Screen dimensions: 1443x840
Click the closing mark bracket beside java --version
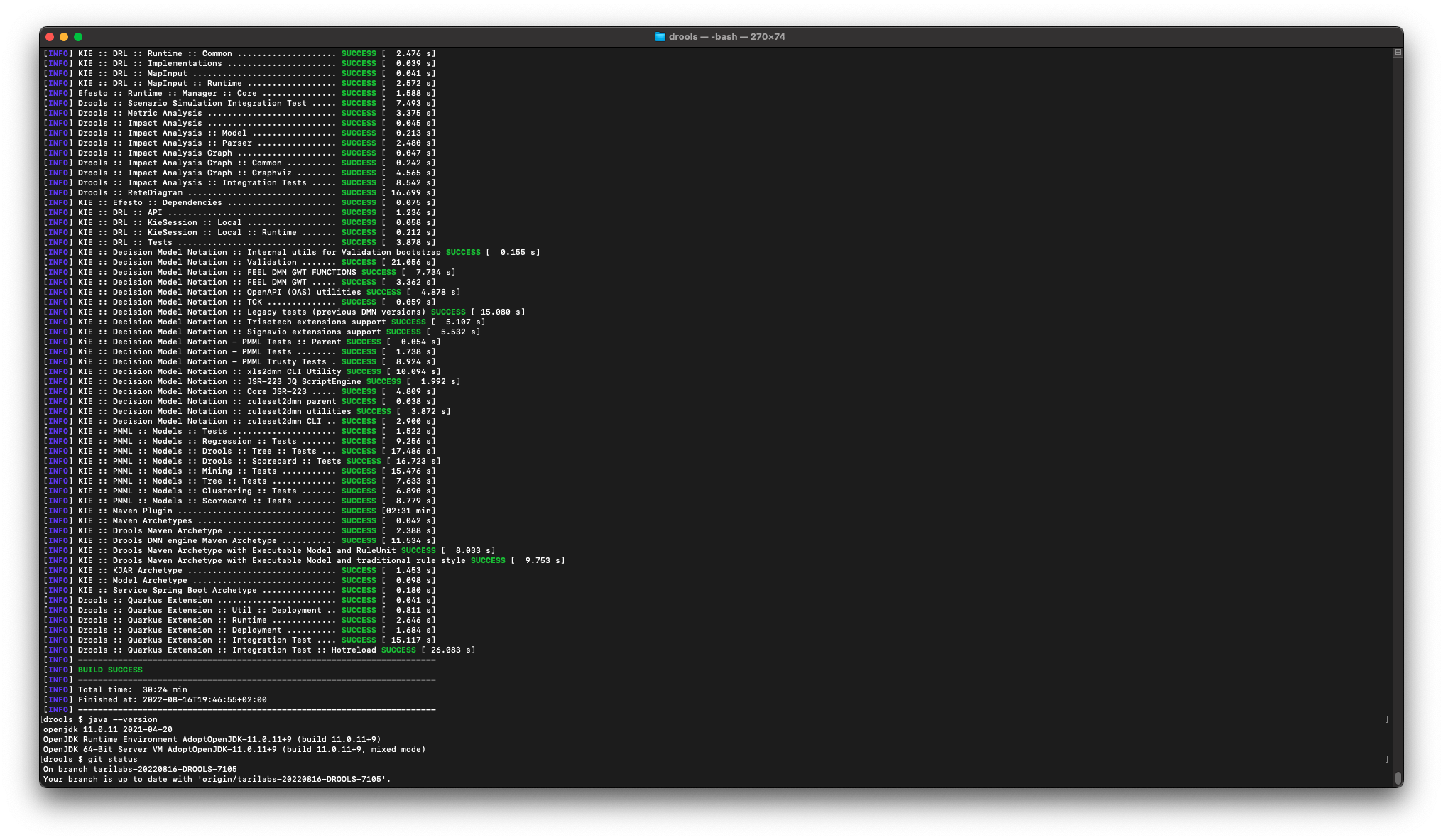[1387, 719]
